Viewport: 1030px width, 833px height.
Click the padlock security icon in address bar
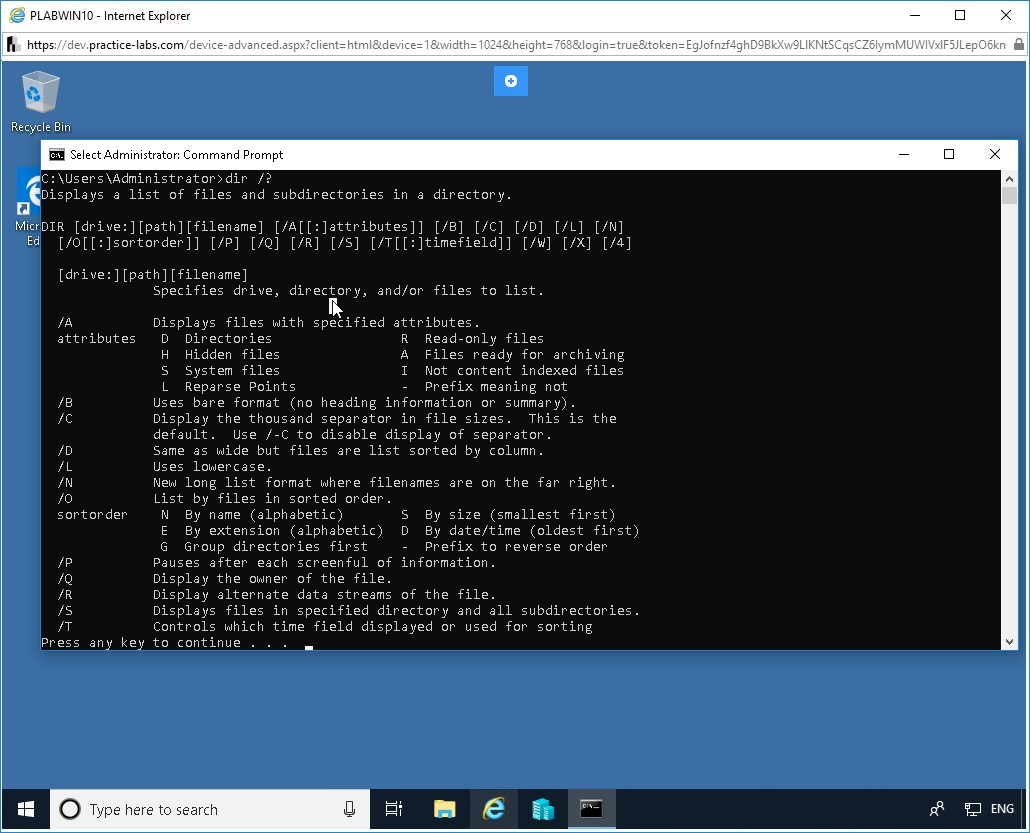coord(1018,45)
